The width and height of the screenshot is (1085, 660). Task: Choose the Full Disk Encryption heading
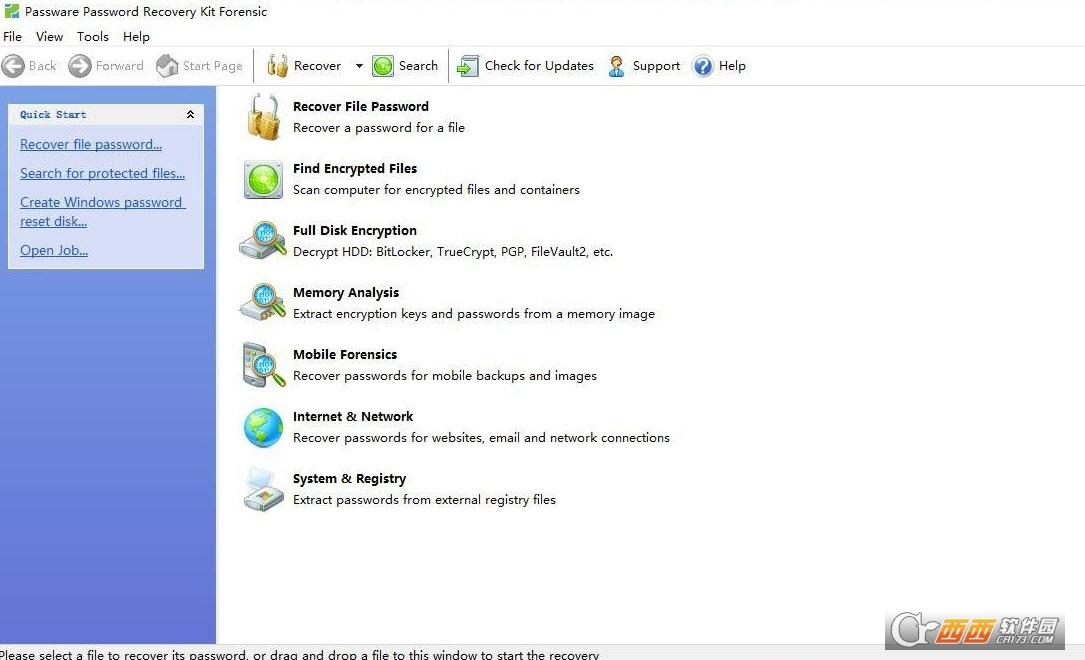355,230
